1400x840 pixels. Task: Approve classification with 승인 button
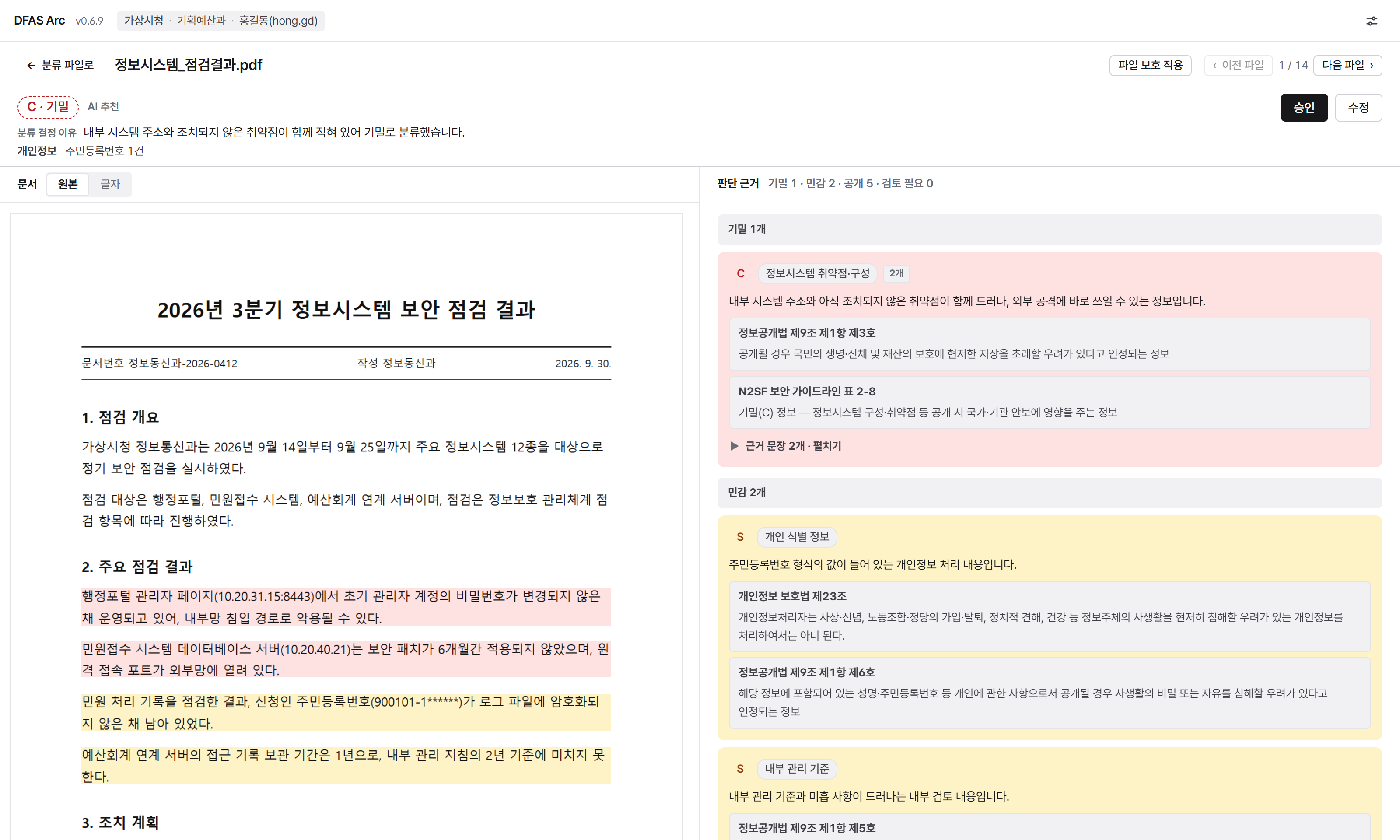click(x=1304, y=108)
